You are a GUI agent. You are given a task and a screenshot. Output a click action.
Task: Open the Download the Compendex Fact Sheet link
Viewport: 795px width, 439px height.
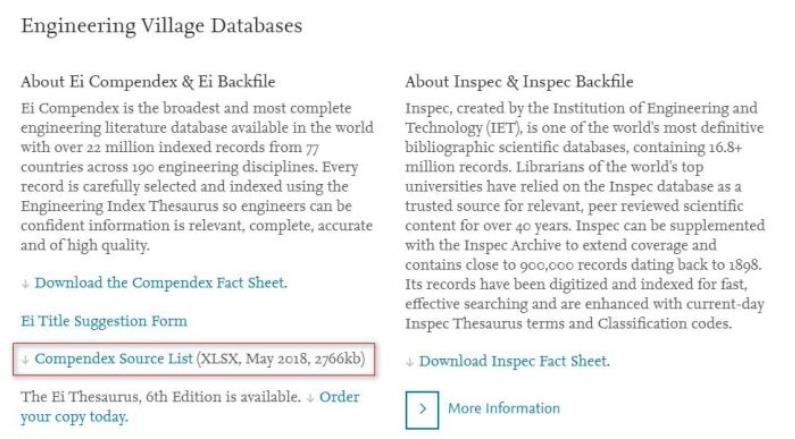(160, 283)
